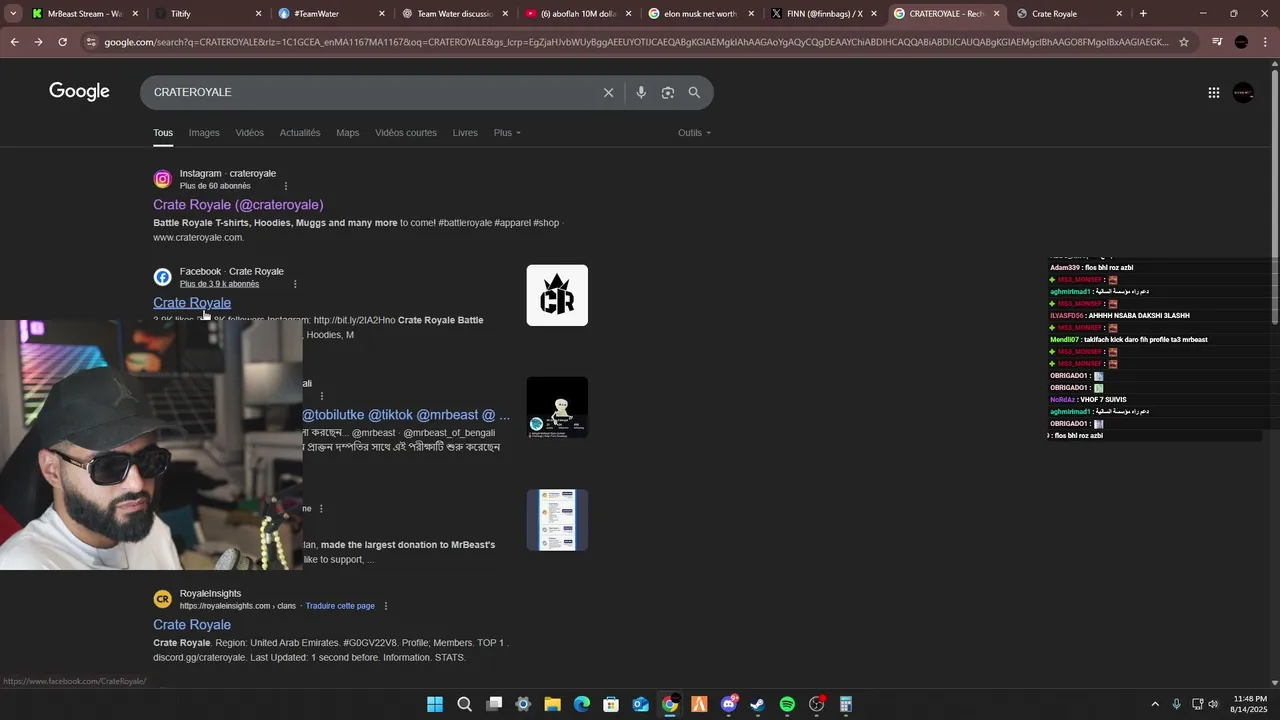
Task: Launch Microsoft Edge from the taskbar
Action: pos(582,704)
